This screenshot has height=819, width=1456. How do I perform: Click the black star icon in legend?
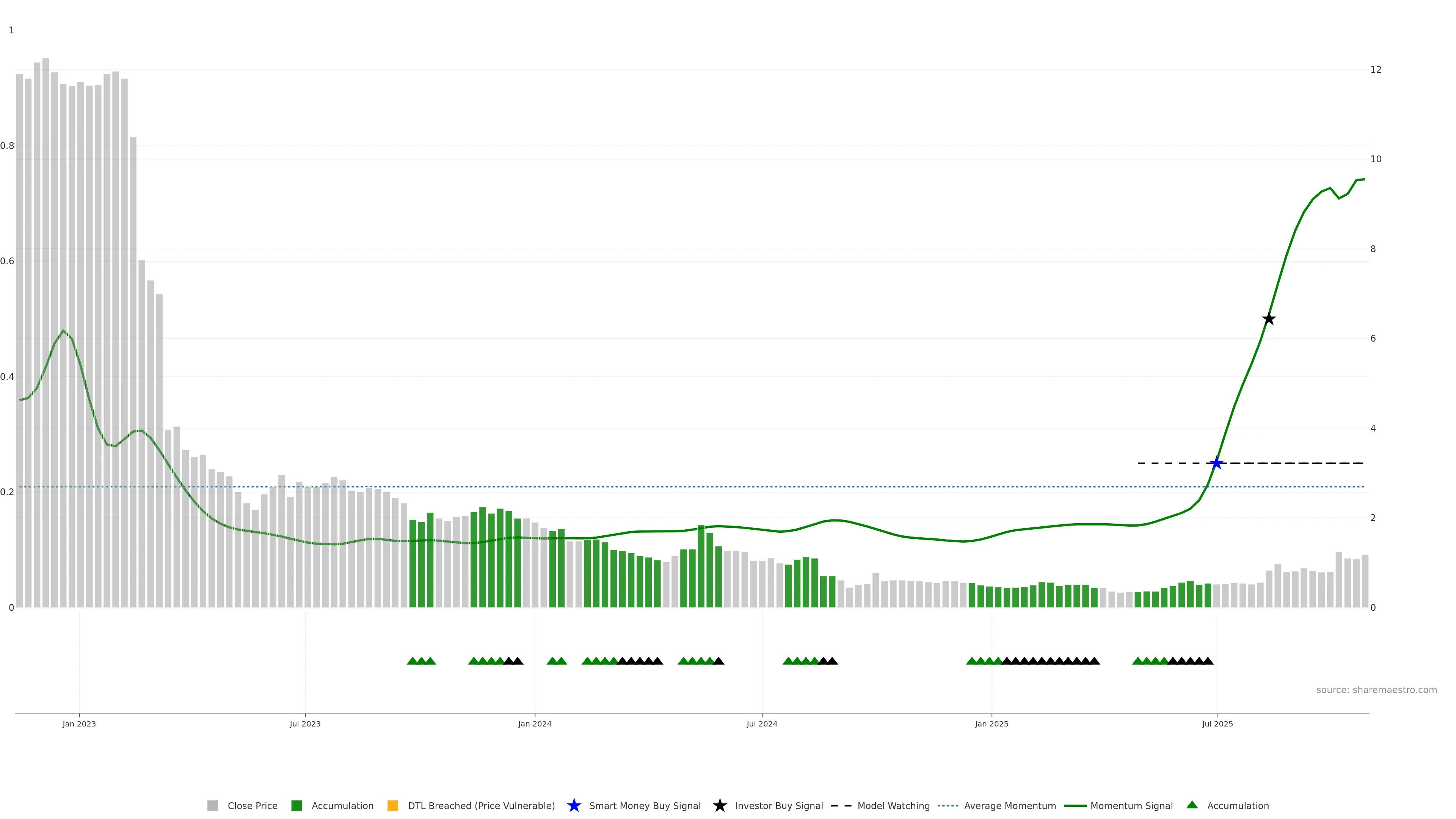click(x=720, y=806)
